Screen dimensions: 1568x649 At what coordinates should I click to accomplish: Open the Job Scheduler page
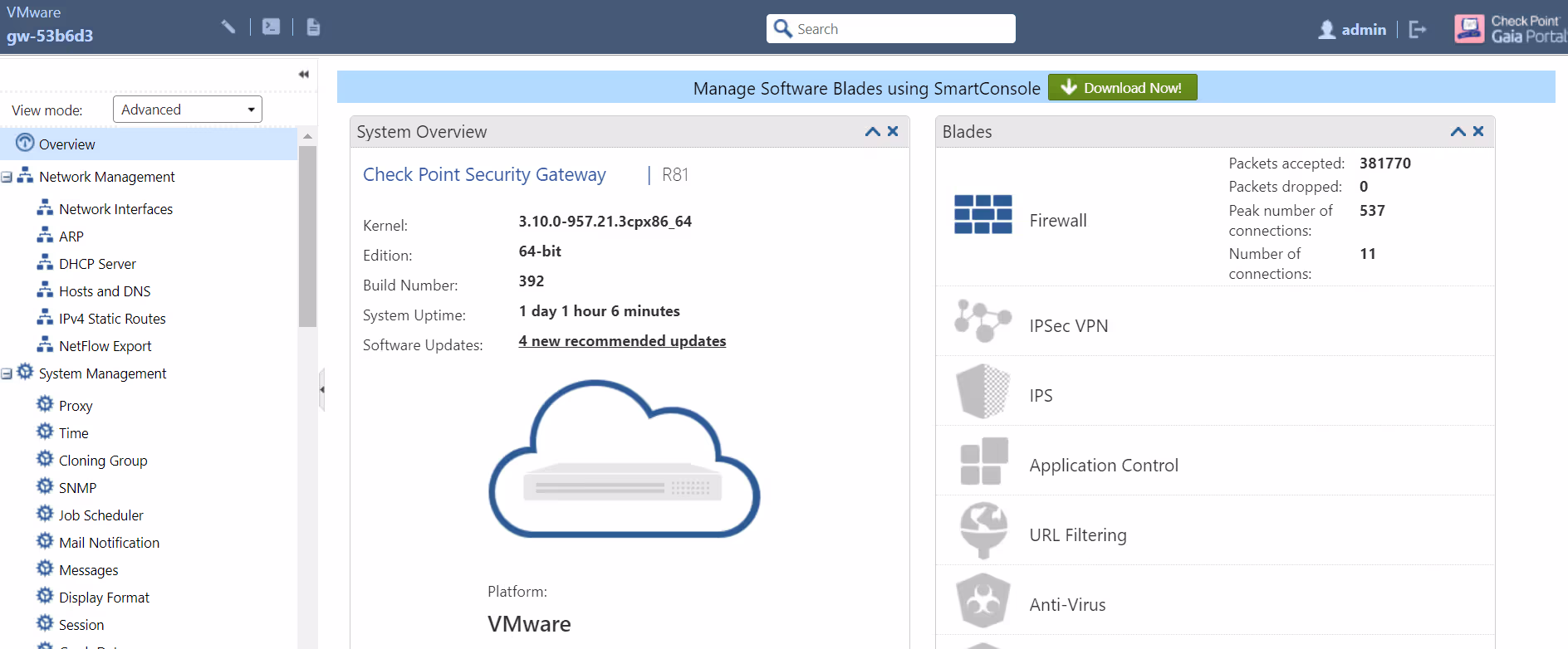point(101,515)
